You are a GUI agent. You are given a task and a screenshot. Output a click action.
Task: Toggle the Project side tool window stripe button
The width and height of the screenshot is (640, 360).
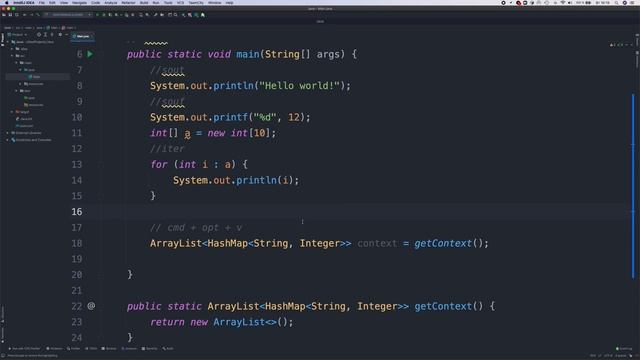tap(2, 39)
